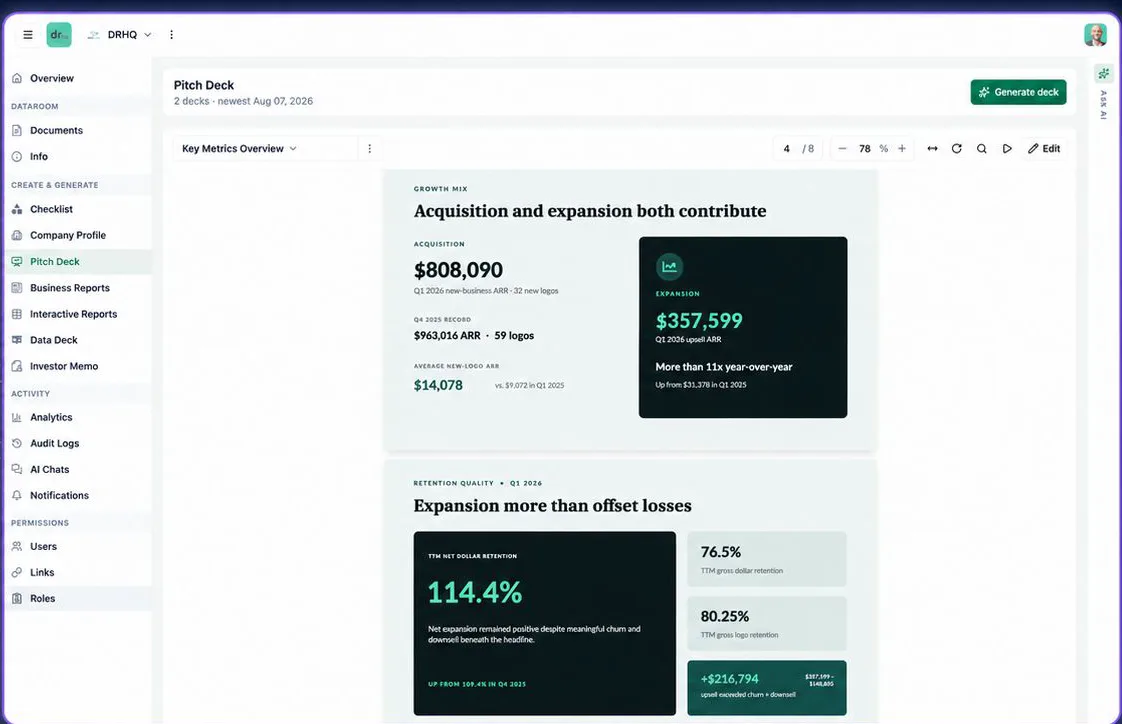Open Links page
The image size is (1122, 724).
coord(77,572)
